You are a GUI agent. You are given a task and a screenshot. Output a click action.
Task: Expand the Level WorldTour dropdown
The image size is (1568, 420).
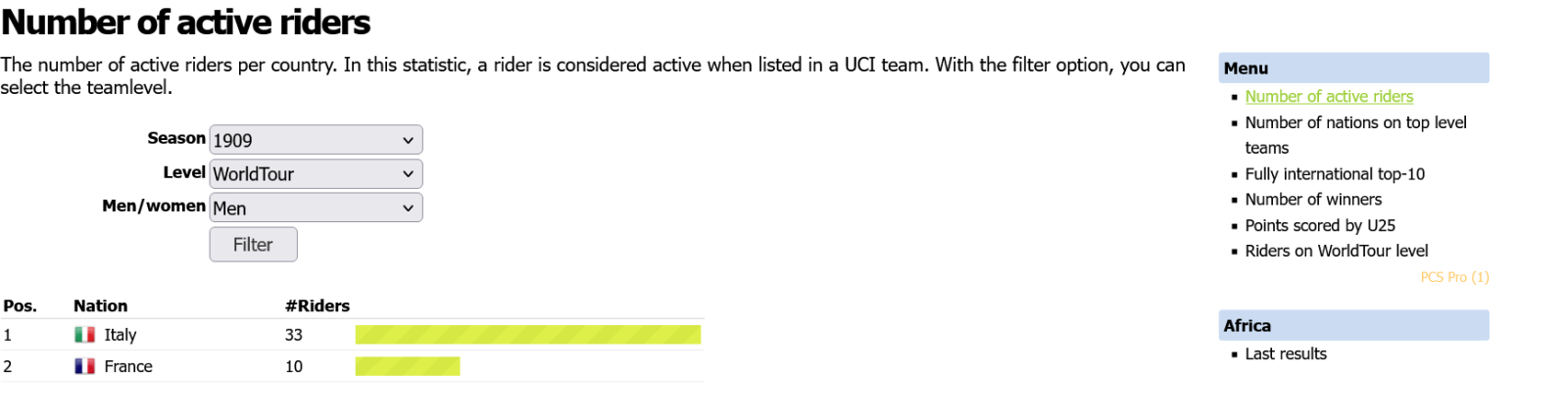point(316,174)
